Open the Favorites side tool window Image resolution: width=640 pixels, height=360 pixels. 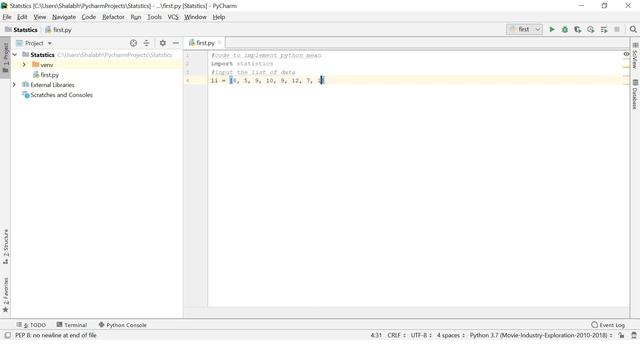click(x=5, y=295)
